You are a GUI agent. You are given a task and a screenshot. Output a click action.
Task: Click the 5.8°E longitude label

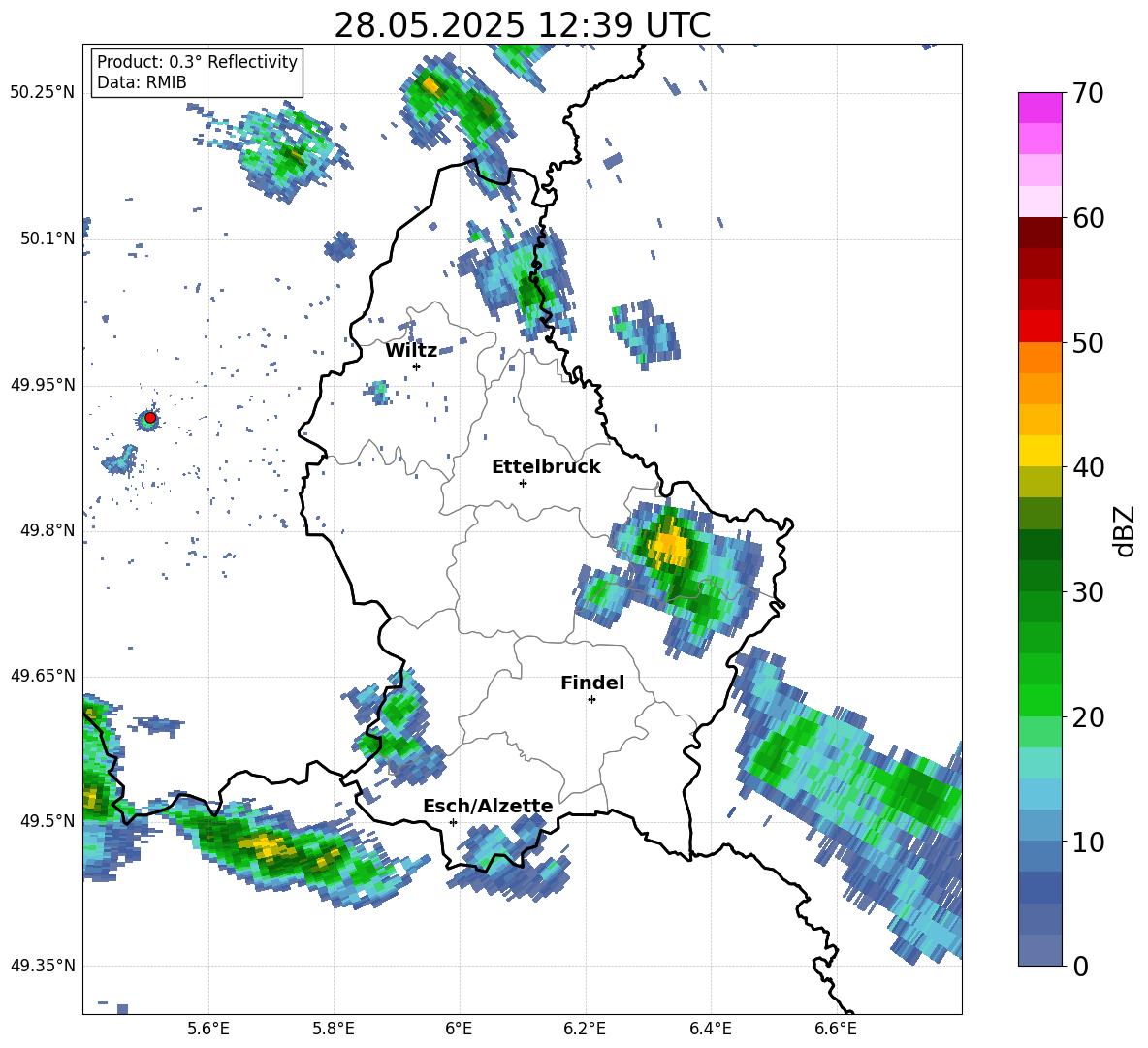coord(334,1029)
